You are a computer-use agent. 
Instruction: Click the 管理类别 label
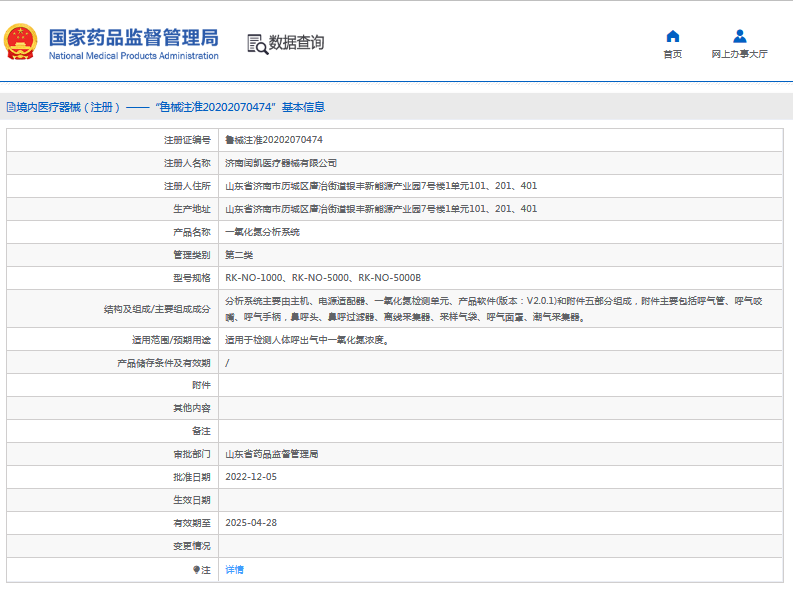pyautogui.click(x=192, y=255)
